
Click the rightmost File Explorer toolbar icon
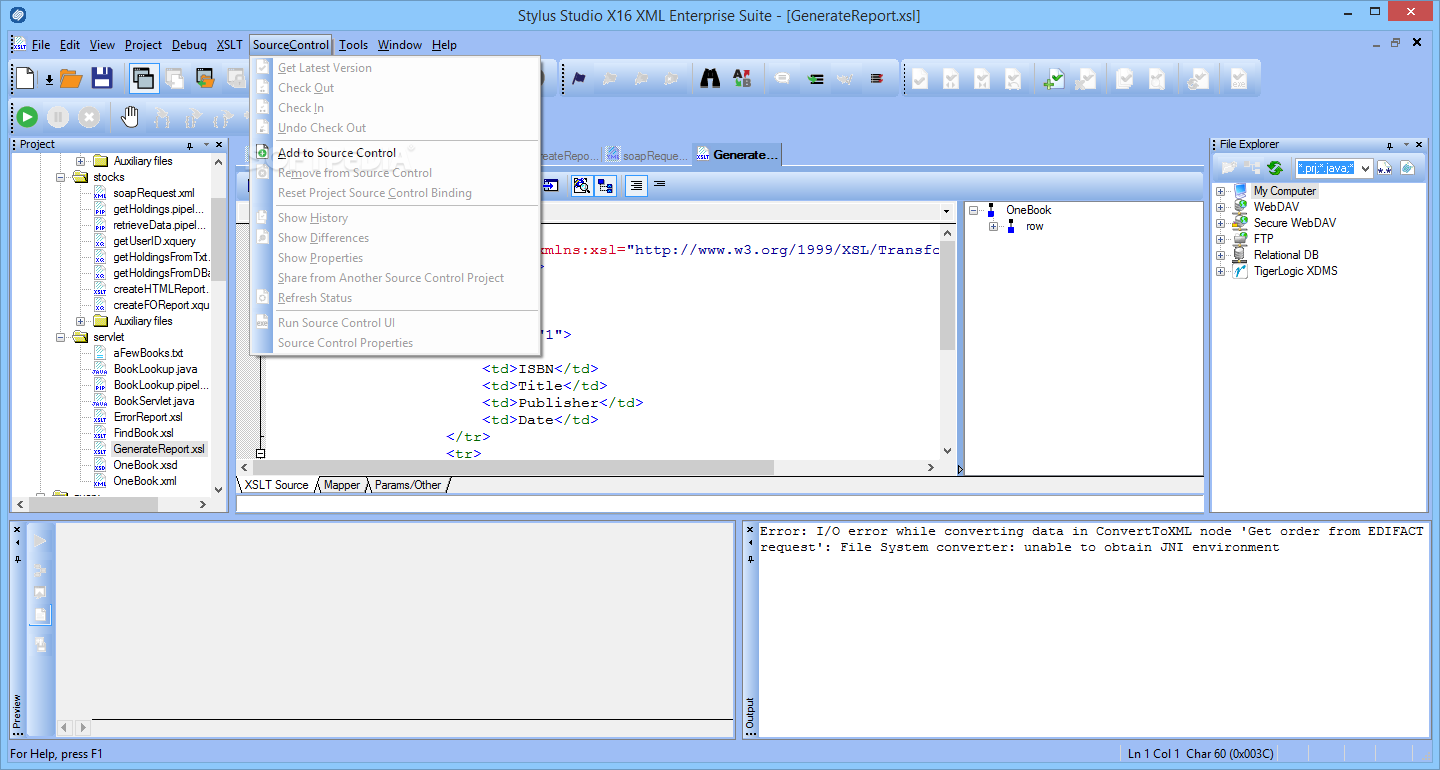click(1407, 168)
